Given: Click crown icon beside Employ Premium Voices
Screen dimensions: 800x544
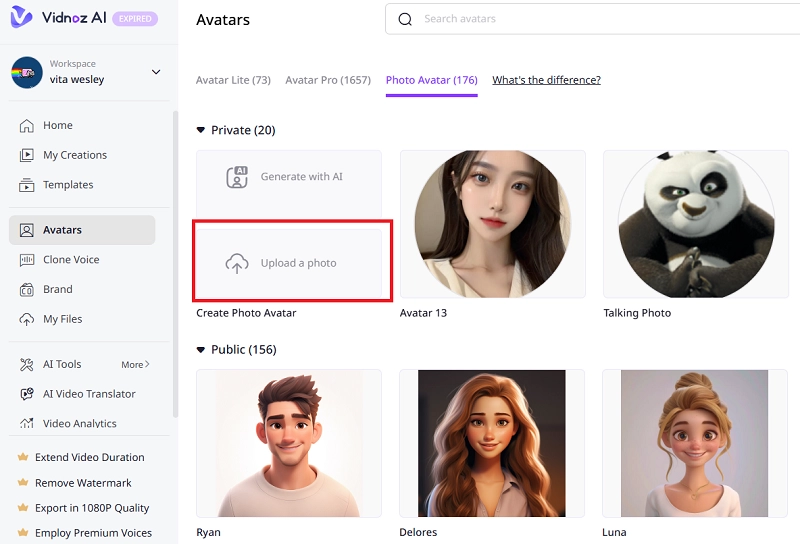Looking at the screenshot, I should coord(22,533).
